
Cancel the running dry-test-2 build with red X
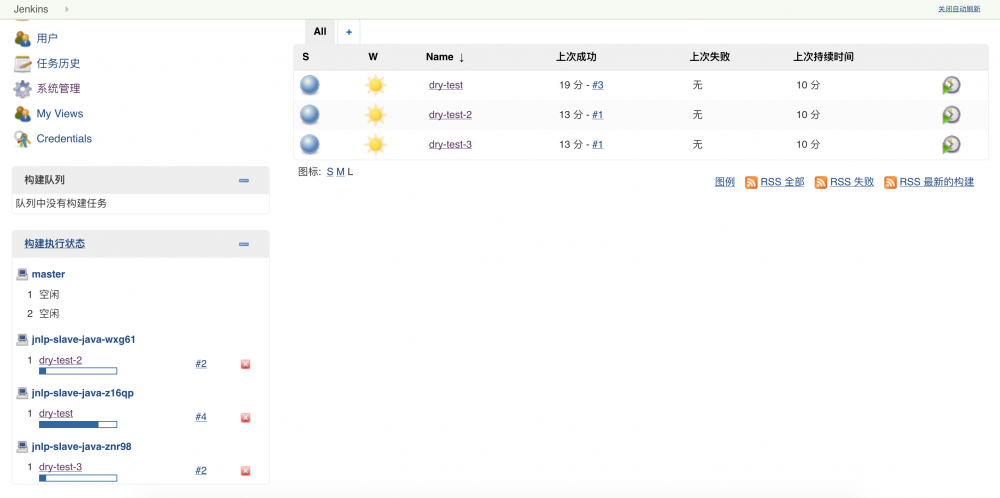[x=246, y=364]
